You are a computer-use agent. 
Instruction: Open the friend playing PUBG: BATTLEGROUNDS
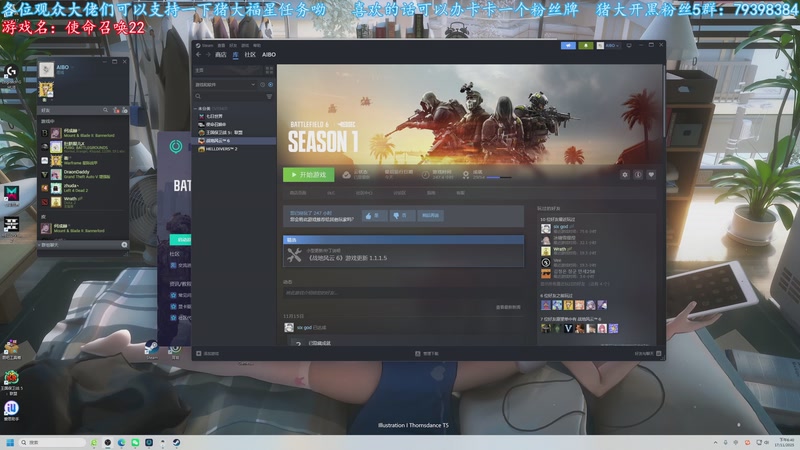pyautogui.click(x=84, y=147)
